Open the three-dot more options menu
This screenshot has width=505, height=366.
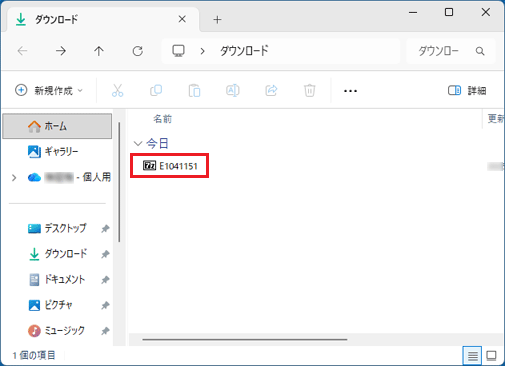pyautogui.click(x=350, y=91)
